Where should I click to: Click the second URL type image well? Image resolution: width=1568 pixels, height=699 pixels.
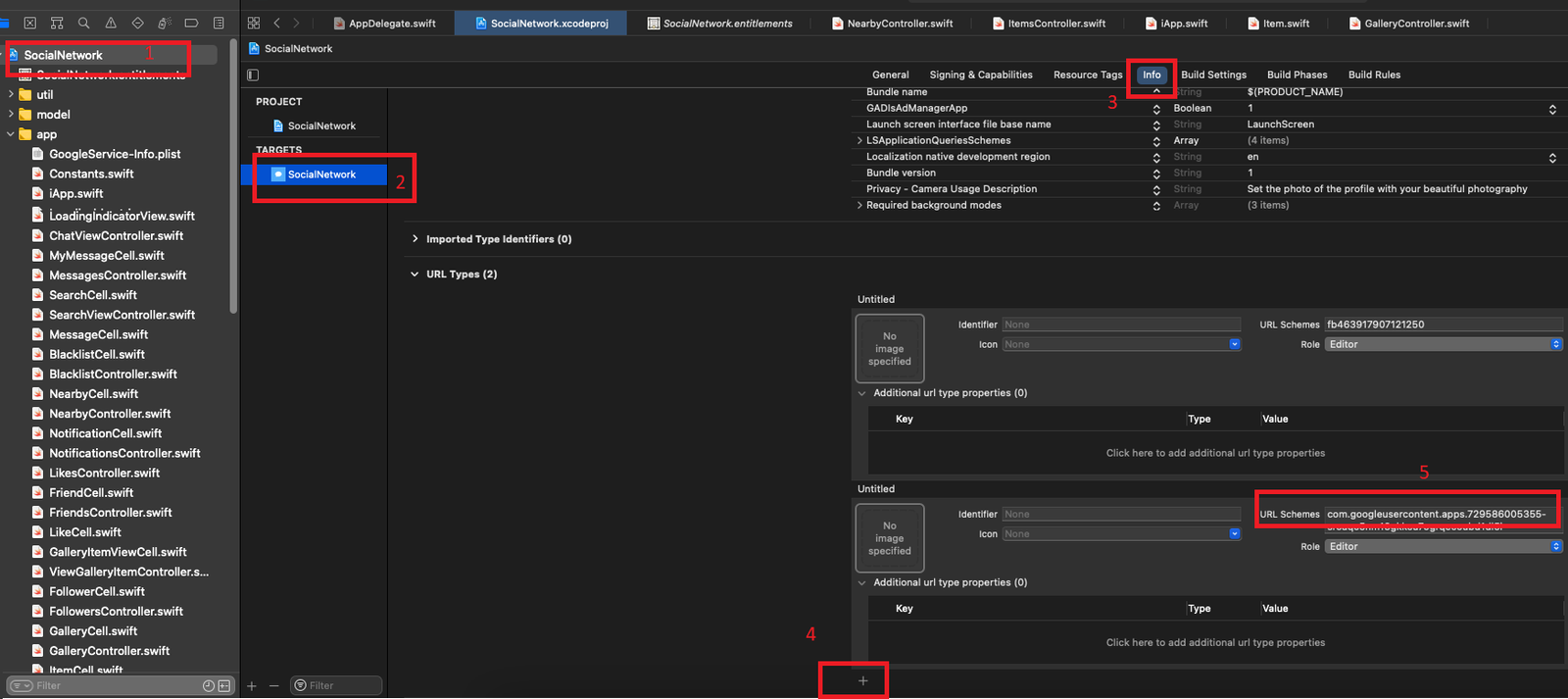tap(890, 537)
